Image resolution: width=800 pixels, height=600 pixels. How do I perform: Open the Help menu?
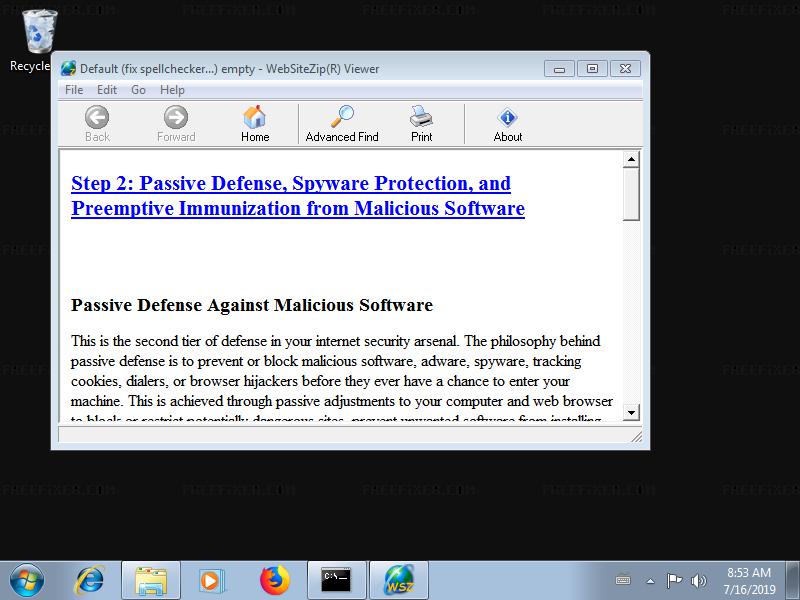point(172,90)
